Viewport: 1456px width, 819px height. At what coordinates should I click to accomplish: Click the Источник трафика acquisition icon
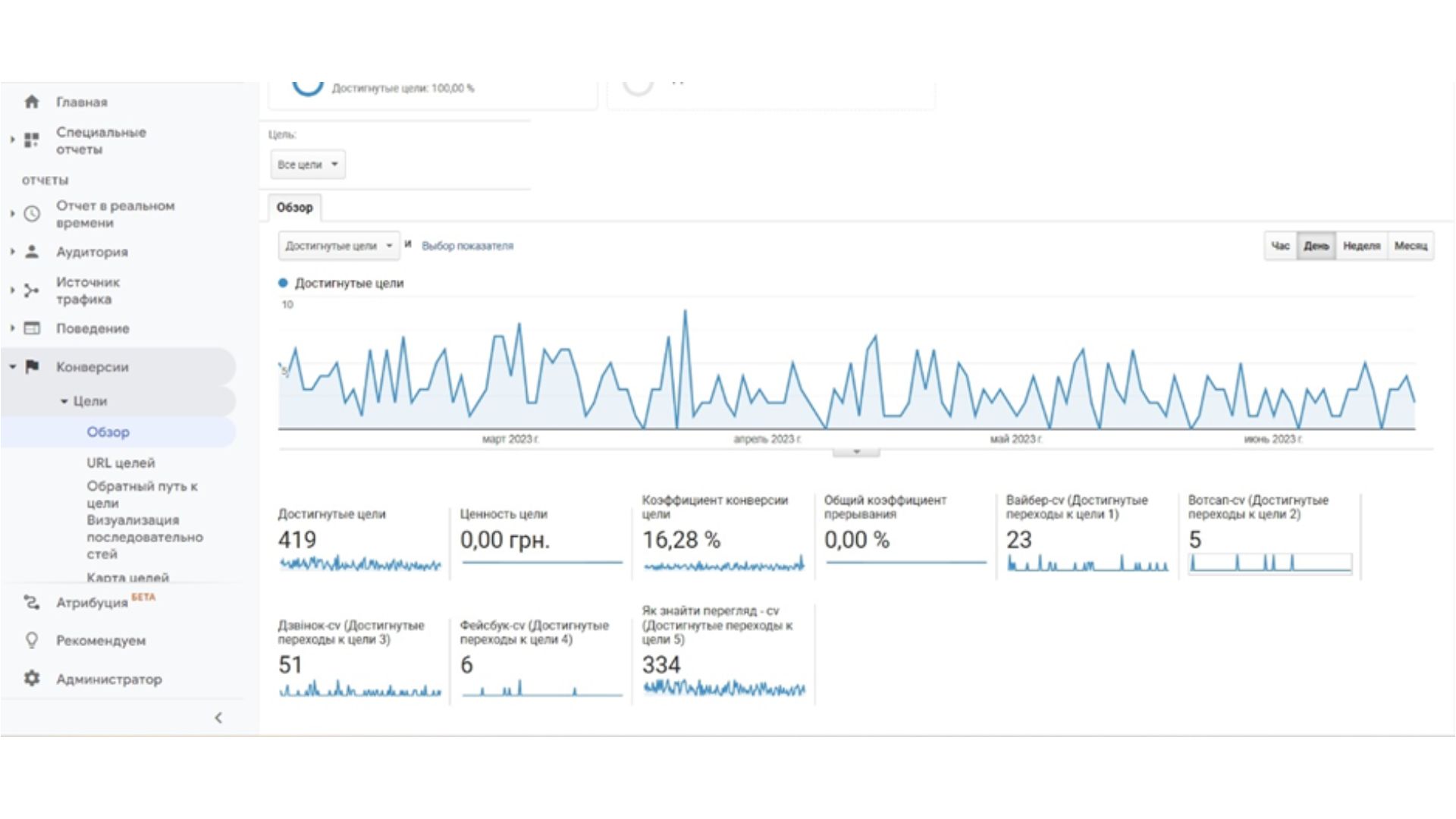[32, 290]
